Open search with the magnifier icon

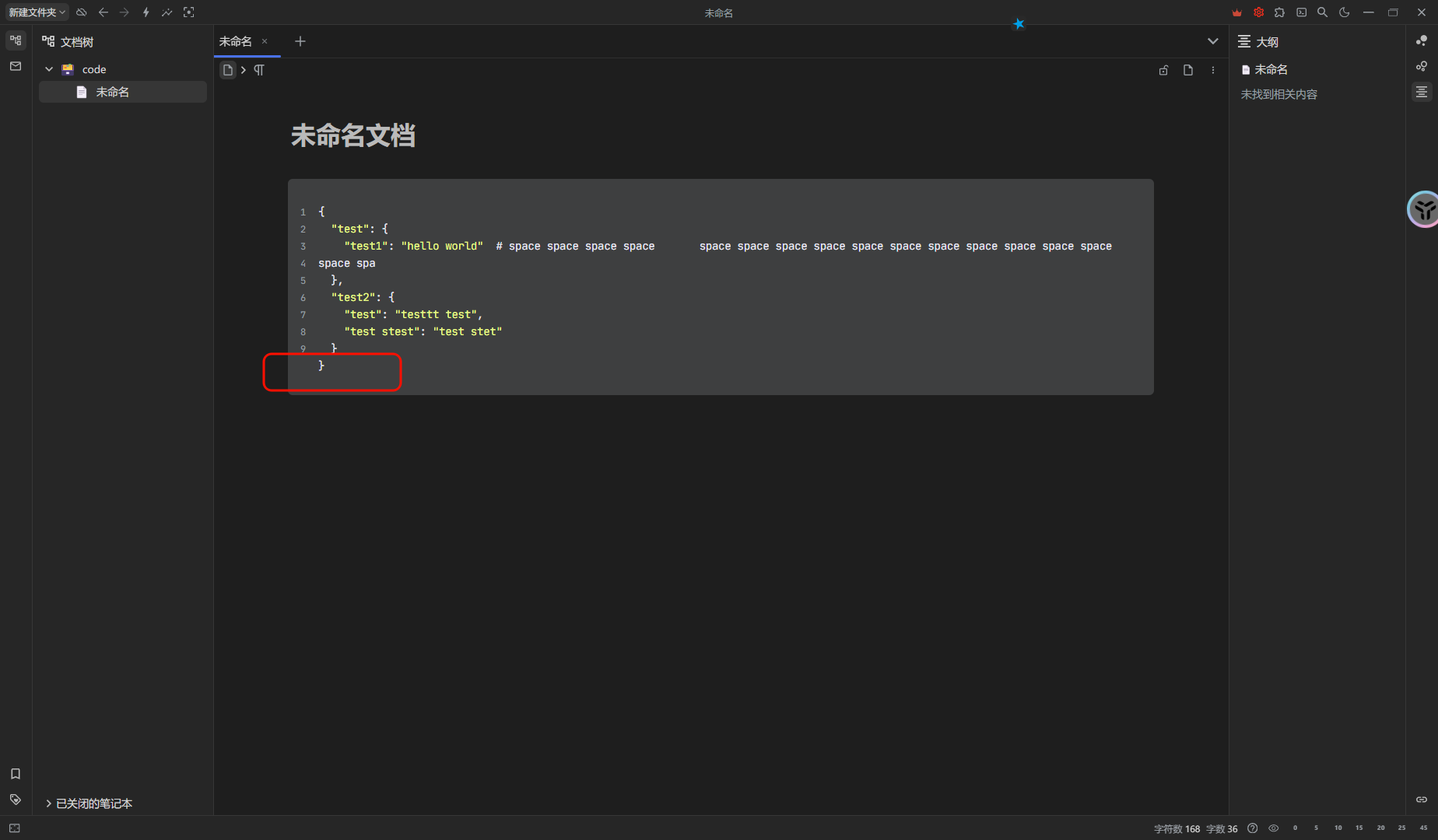tap(1322, 12)
